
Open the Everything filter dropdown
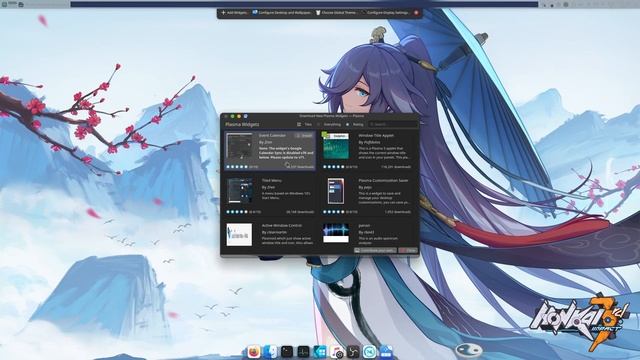tap(329, 124)
